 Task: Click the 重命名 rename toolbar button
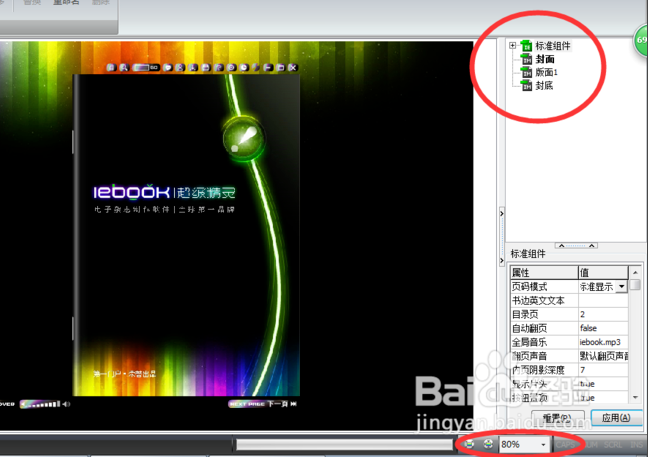coord(66,2)
